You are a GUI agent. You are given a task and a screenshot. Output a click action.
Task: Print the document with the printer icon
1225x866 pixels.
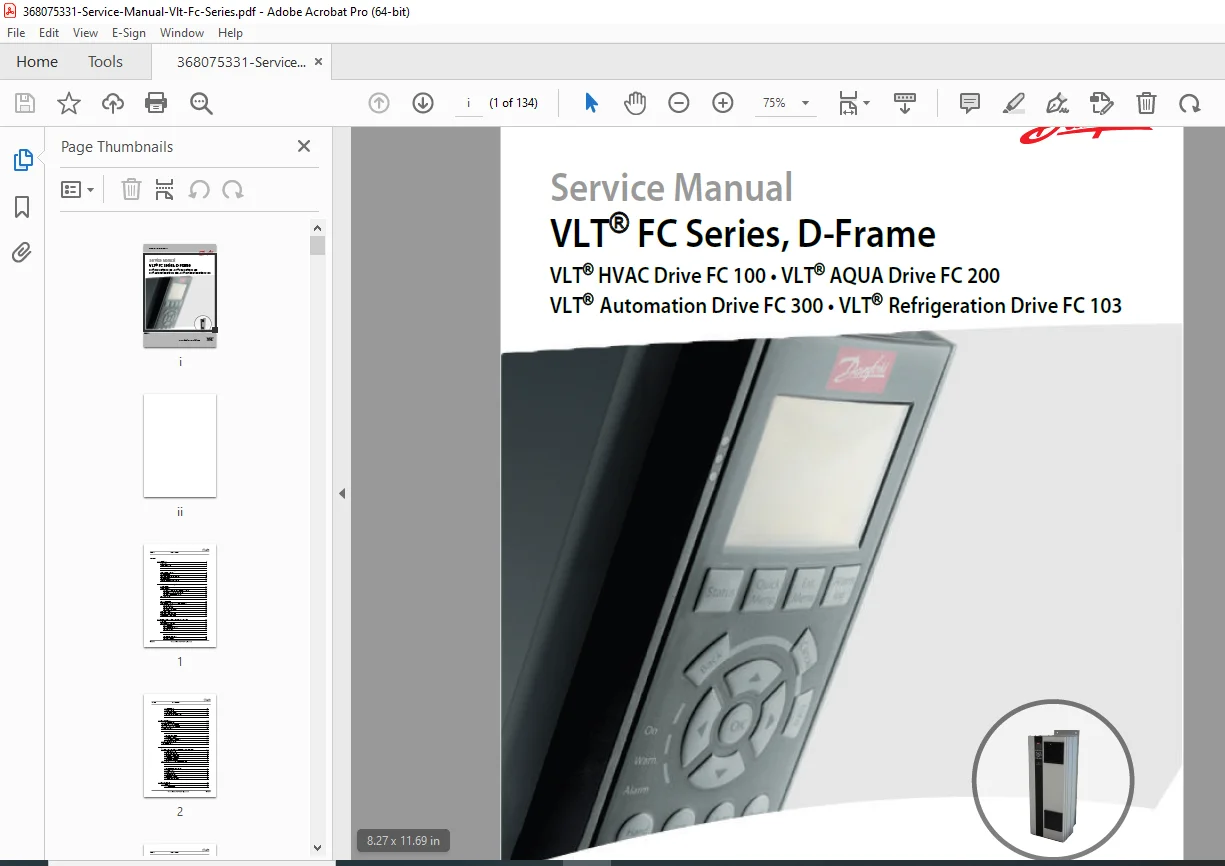tap(156, 103)
